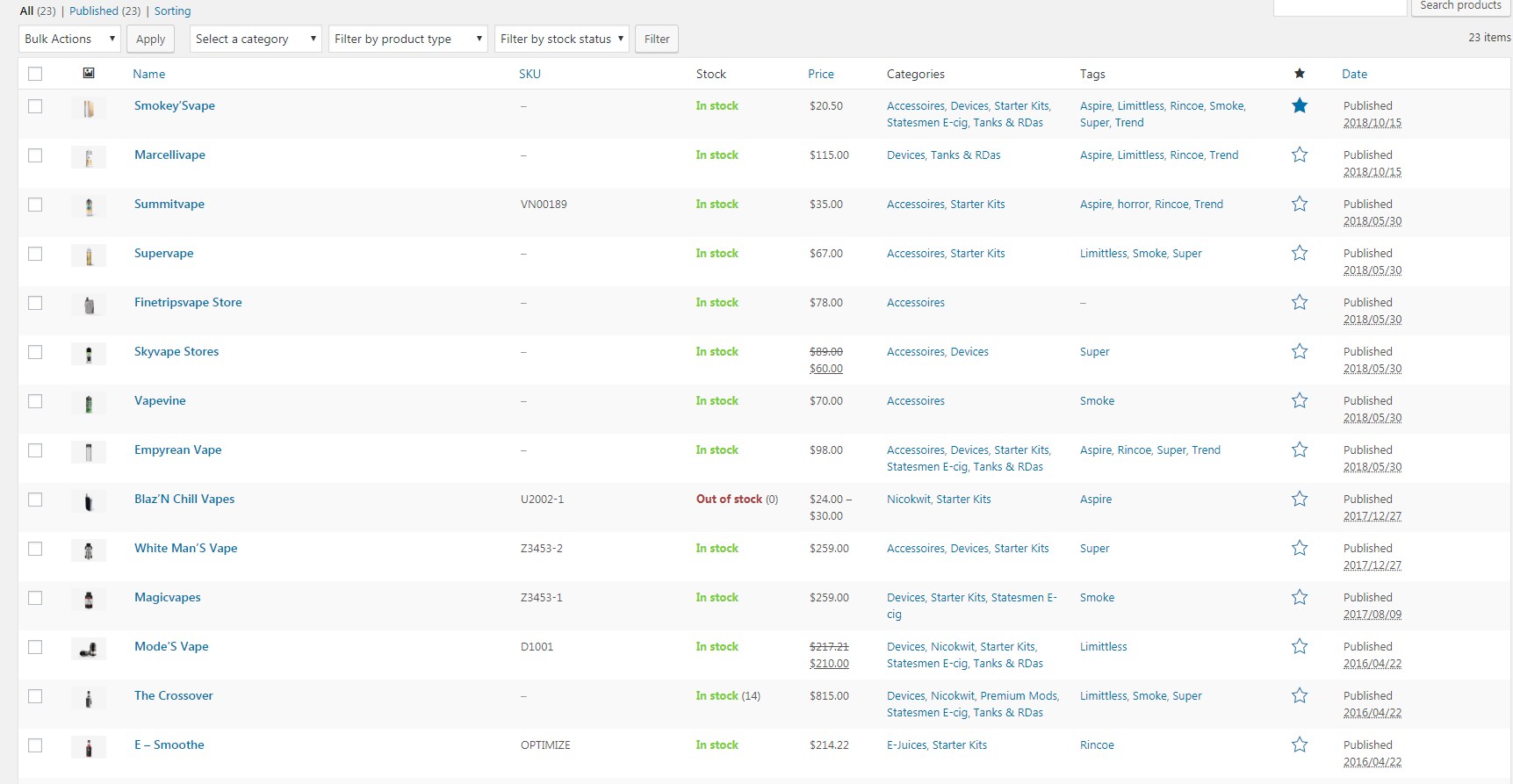Viewport: 1513px width, 784px height.
Task: Toggle featured star for Blaz'N Chill Vapes
Action: click(x=1300, y=499)
